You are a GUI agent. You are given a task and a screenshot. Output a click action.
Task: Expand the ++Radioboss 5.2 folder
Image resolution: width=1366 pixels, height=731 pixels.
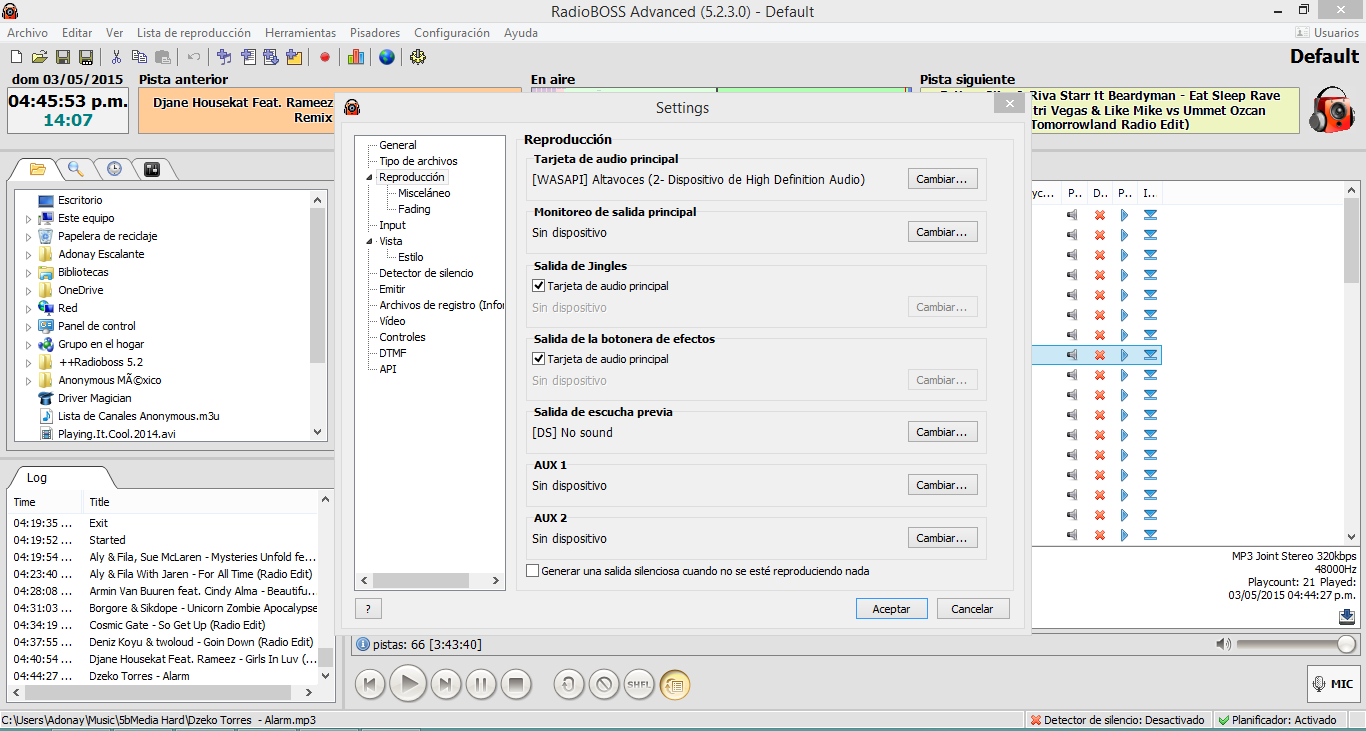click(29, 362)
